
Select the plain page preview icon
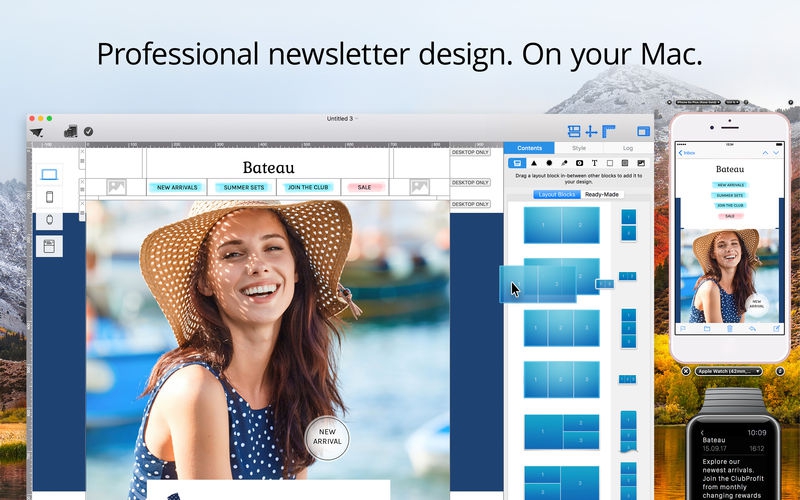pos(49,246)
